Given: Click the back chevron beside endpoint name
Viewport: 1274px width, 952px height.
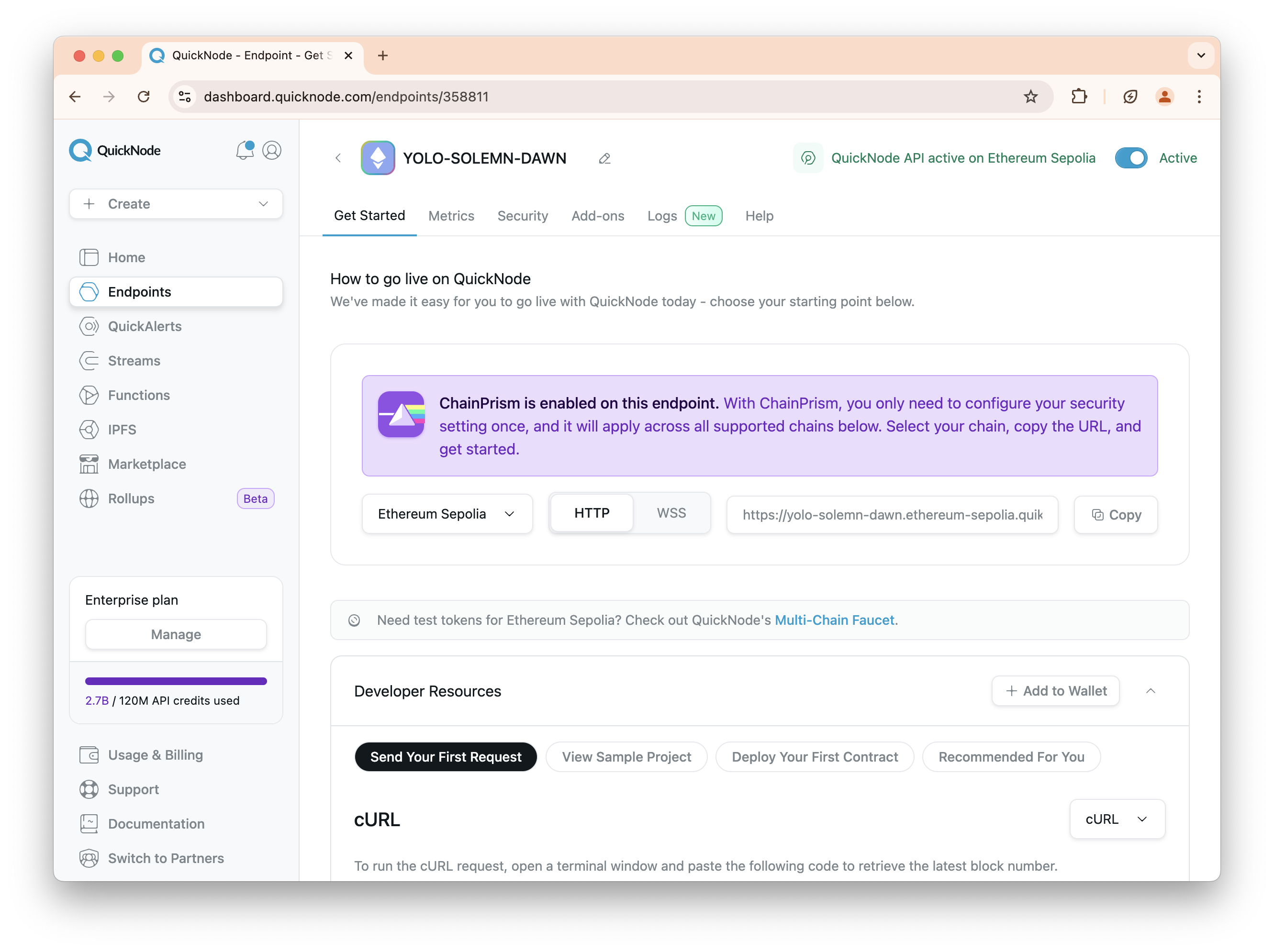Looking at the screenshot, I should click(338, 158).
